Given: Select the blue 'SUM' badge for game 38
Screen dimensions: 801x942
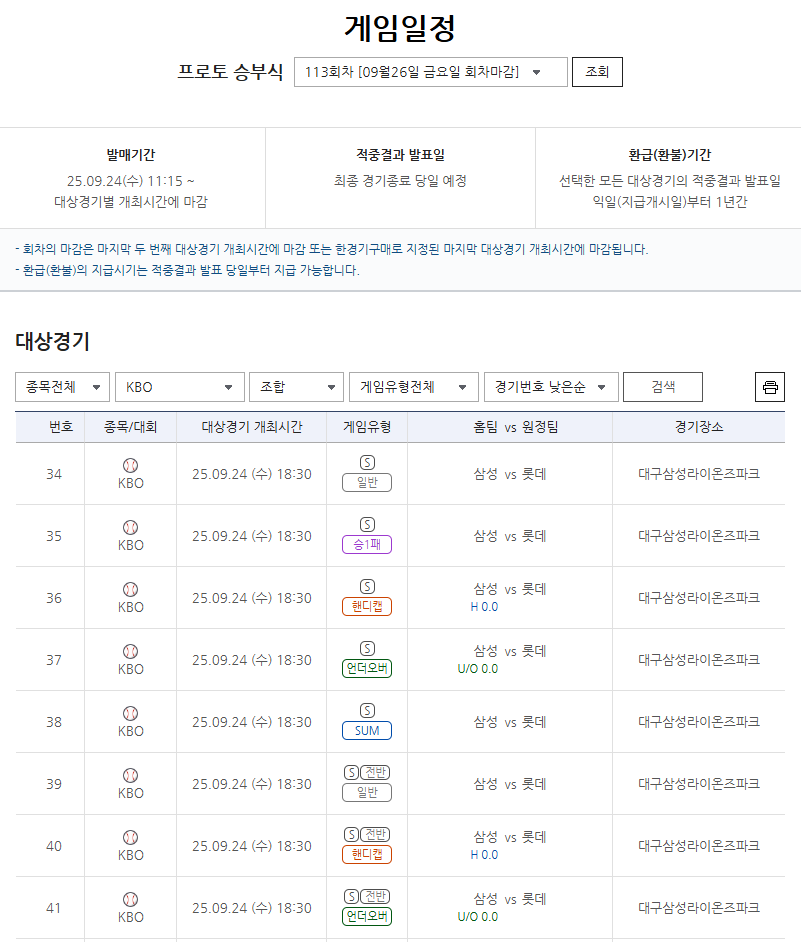Looking at the screenshot, I should point(365,730).
